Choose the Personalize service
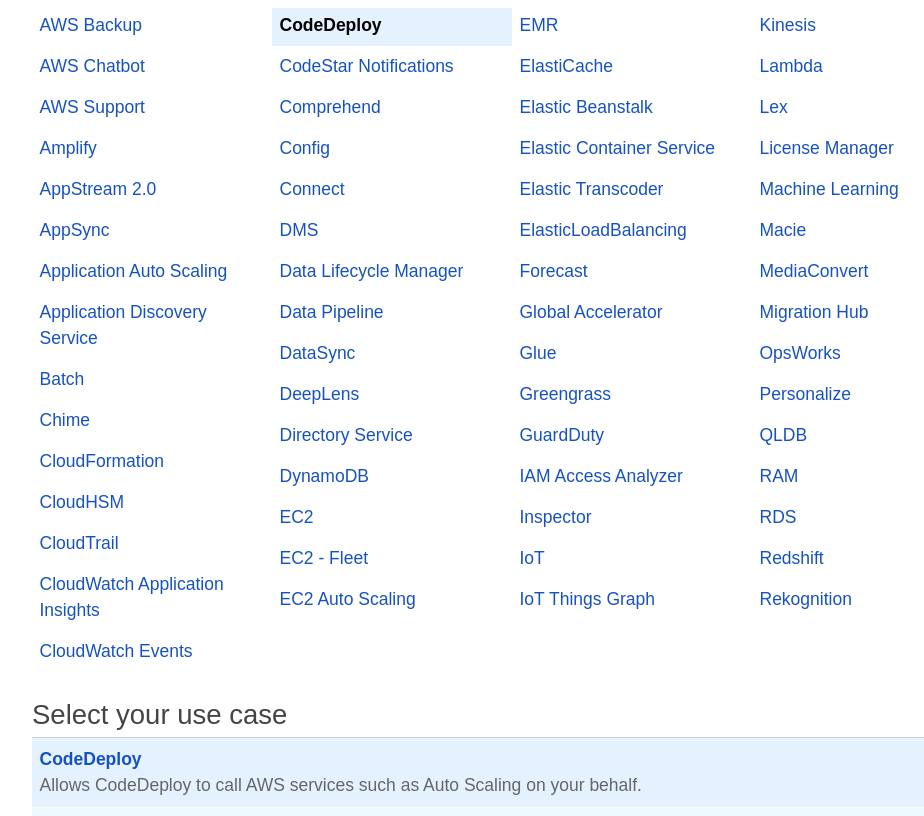Screen dimensions: 924x816 pos(804,394)
